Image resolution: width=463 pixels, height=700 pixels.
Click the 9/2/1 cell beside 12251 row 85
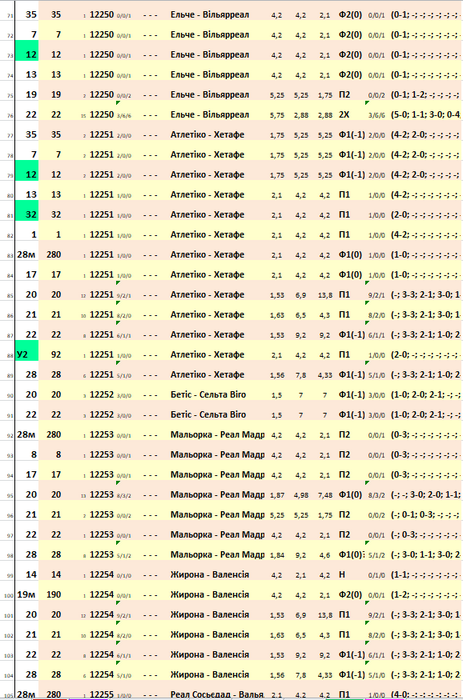tap(124, 296)
